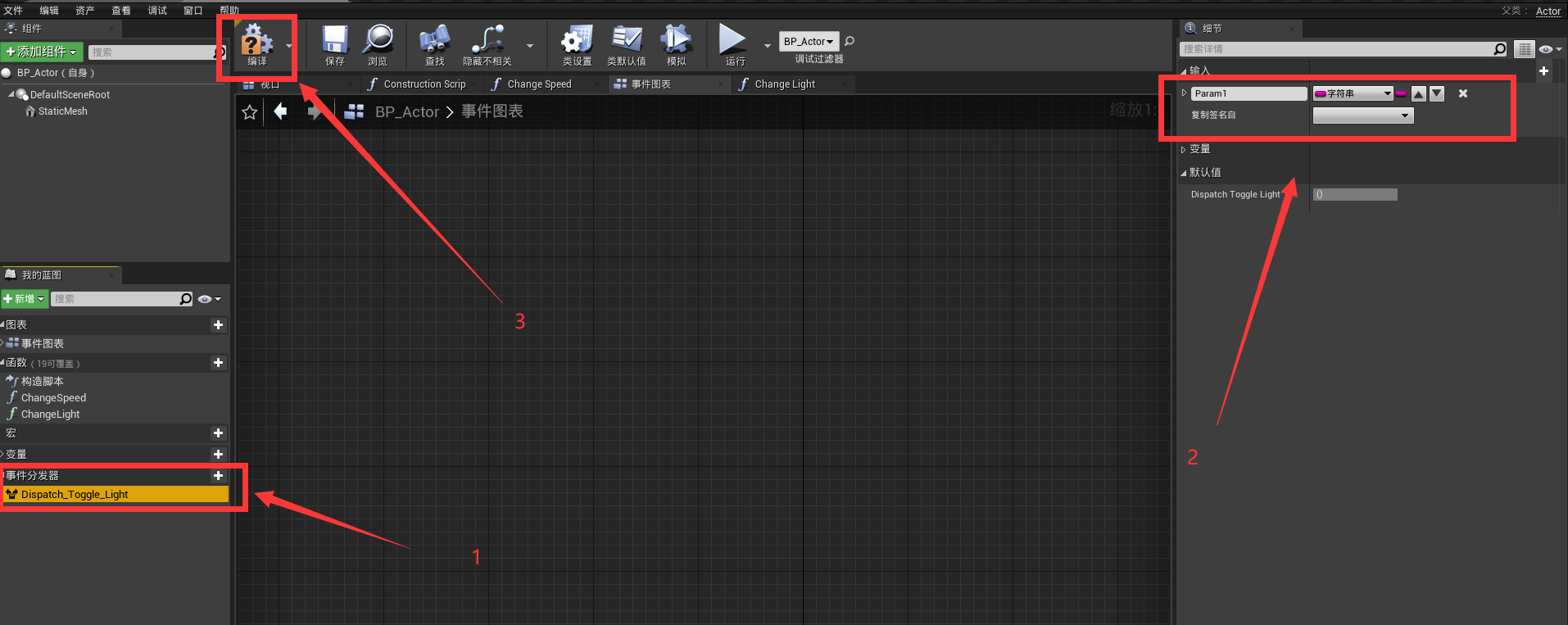The image size is (1568, 625).
Task: Expand the 变量 section in Details panel
Action: click(1199, 149)
